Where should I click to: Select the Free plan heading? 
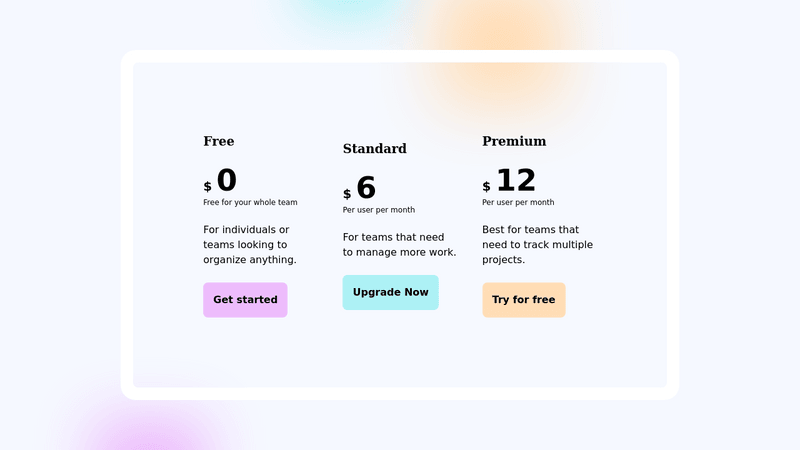[x=219, y=141]
